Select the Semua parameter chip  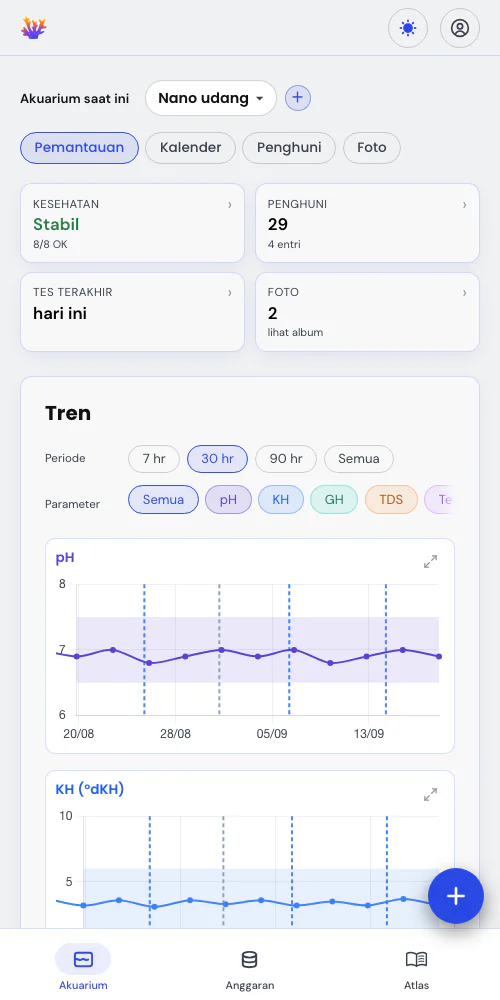point(163,499)
